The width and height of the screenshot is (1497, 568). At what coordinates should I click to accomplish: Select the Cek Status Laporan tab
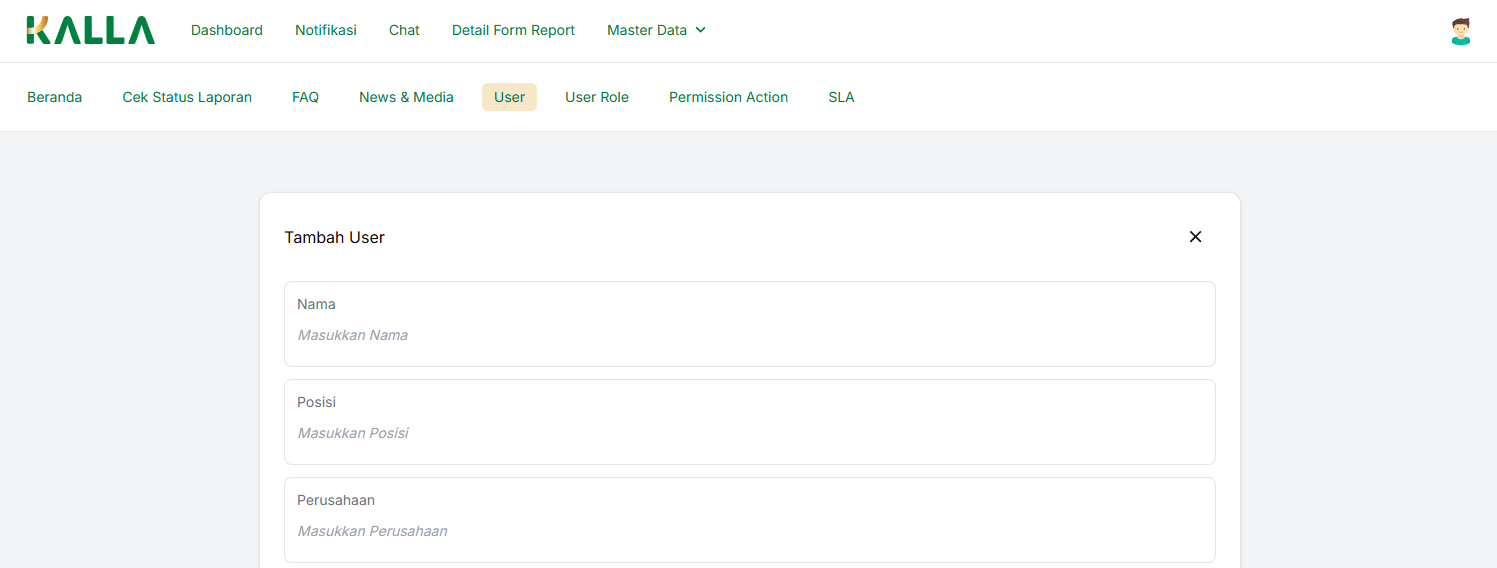pos(187,97)
